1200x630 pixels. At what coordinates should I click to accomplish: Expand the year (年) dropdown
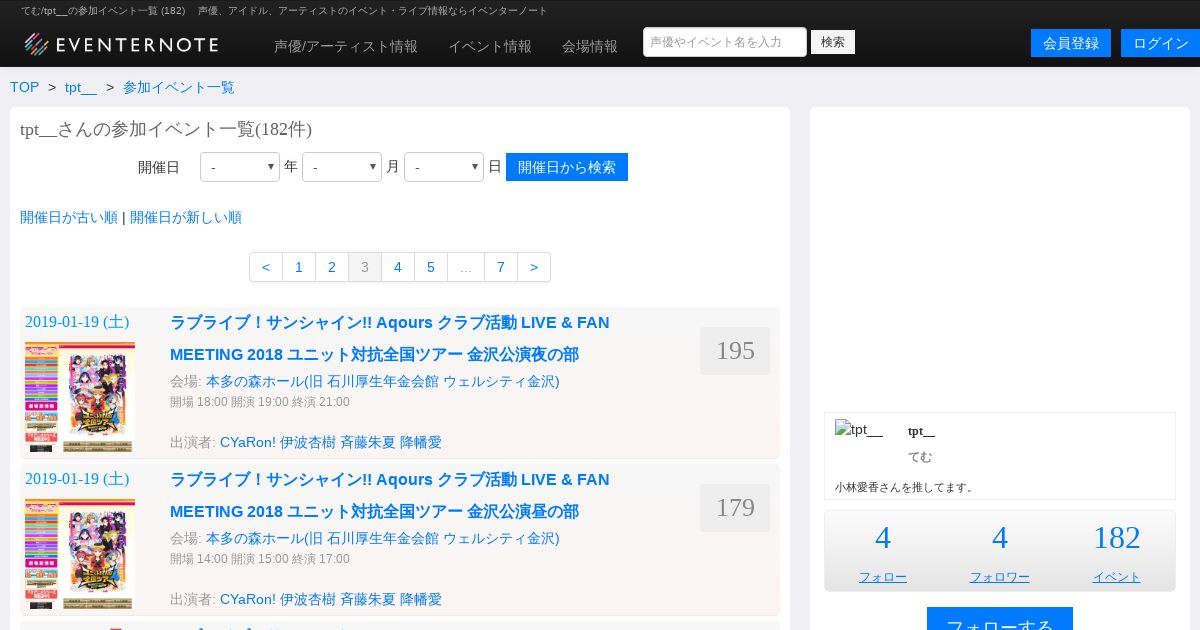pyautogui.click(x=240, y=167)
